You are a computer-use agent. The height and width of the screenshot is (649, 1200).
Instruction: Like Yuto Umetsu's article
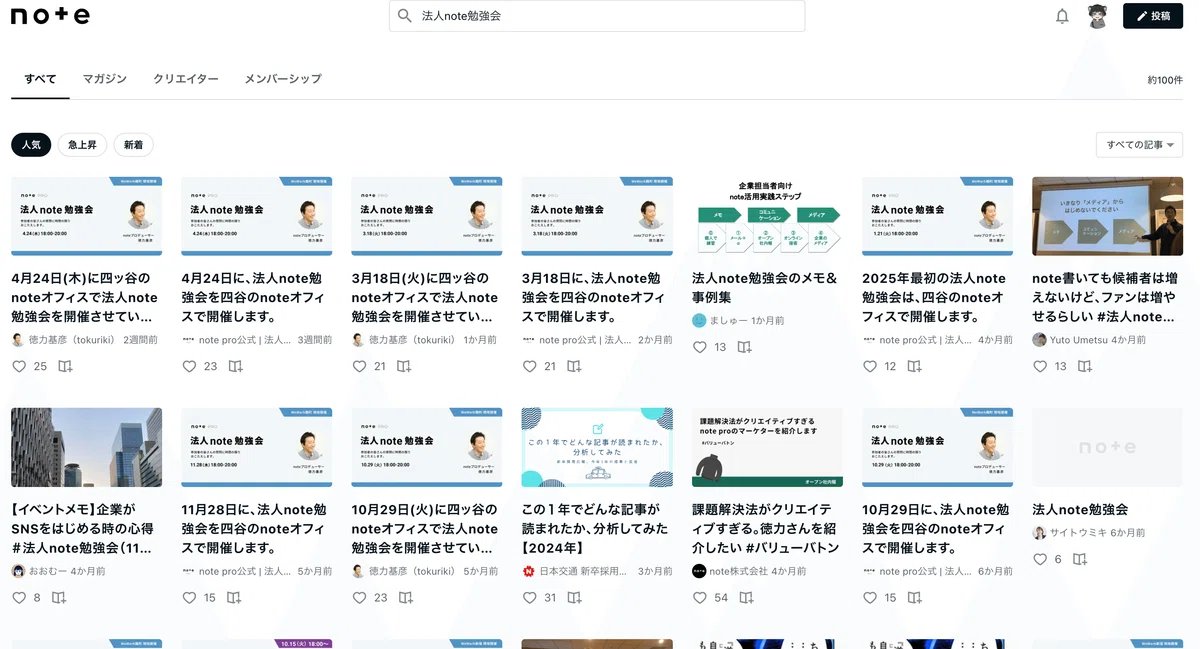click(1040, 366)
